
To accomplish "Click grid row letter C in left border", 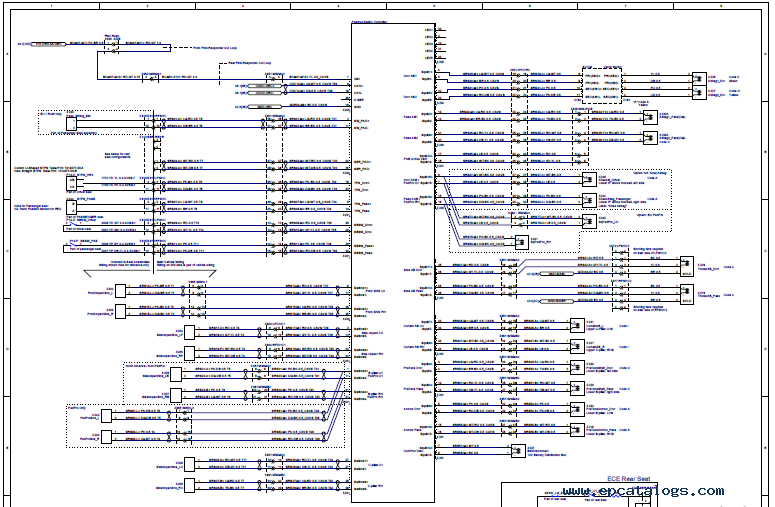I will pos(6,250).
